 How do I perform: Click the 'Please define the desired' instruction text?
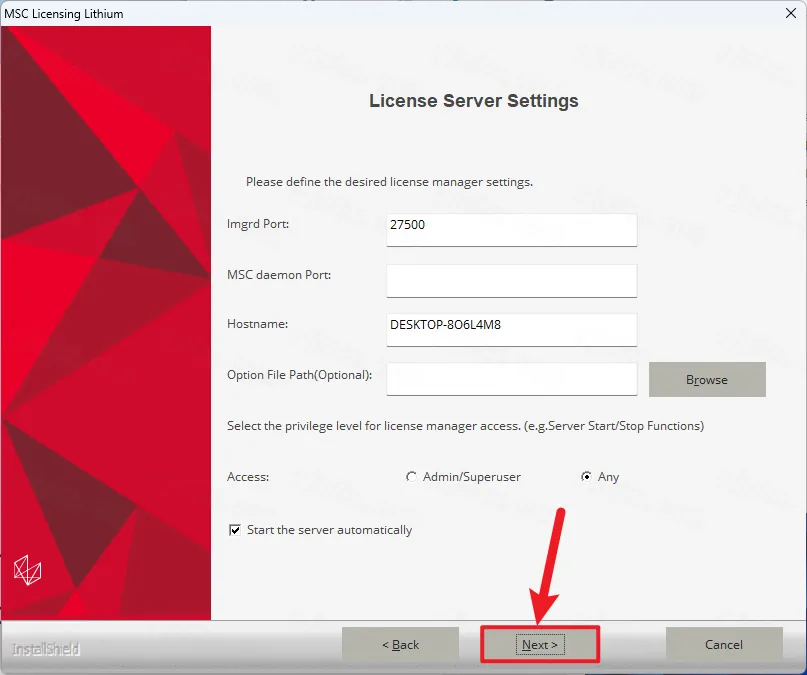click(x=389, y=183)
